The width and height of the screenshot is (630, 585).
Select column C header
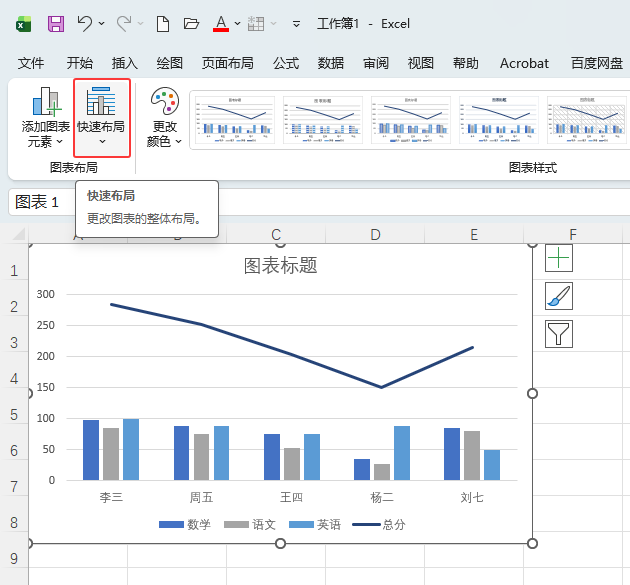click(x=276, y=234)
